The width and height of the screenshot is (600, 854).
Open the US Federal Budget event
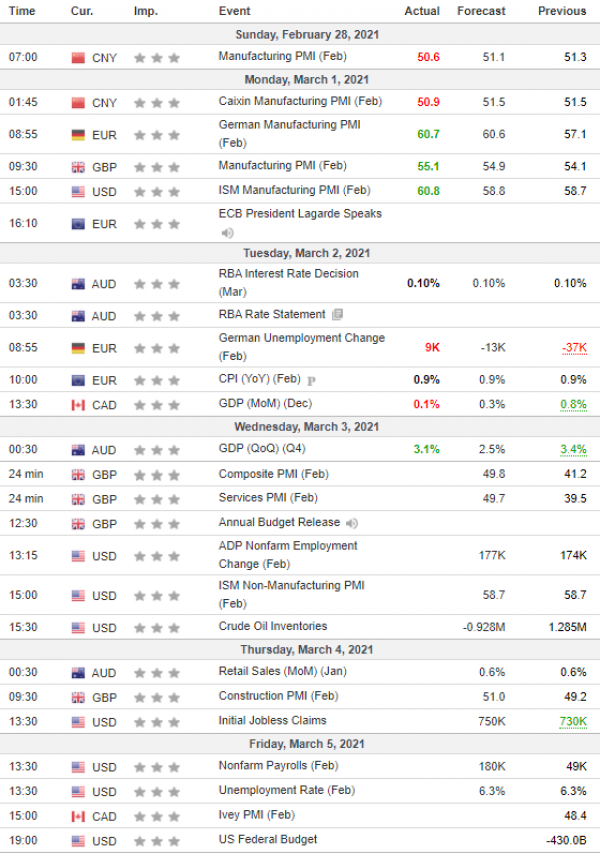(x=268, y=839)
